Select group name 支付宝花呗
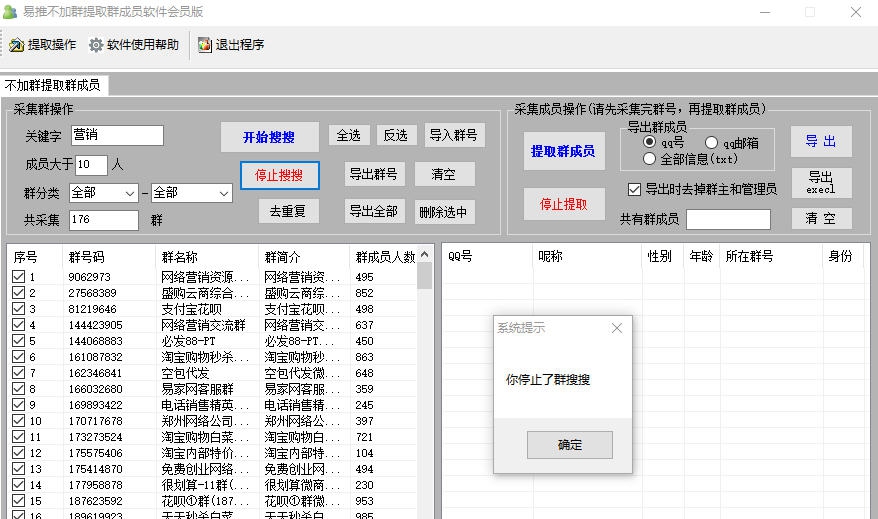The width and height of the screenshot is (878, 519). [x=191, y=309]
